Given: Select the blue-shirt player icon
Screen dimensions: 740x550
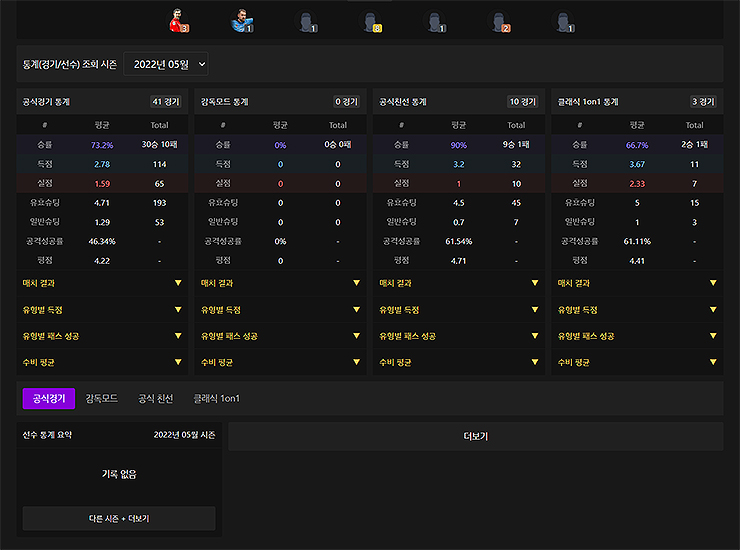Looking at the screenshot, I should (243, 21).
